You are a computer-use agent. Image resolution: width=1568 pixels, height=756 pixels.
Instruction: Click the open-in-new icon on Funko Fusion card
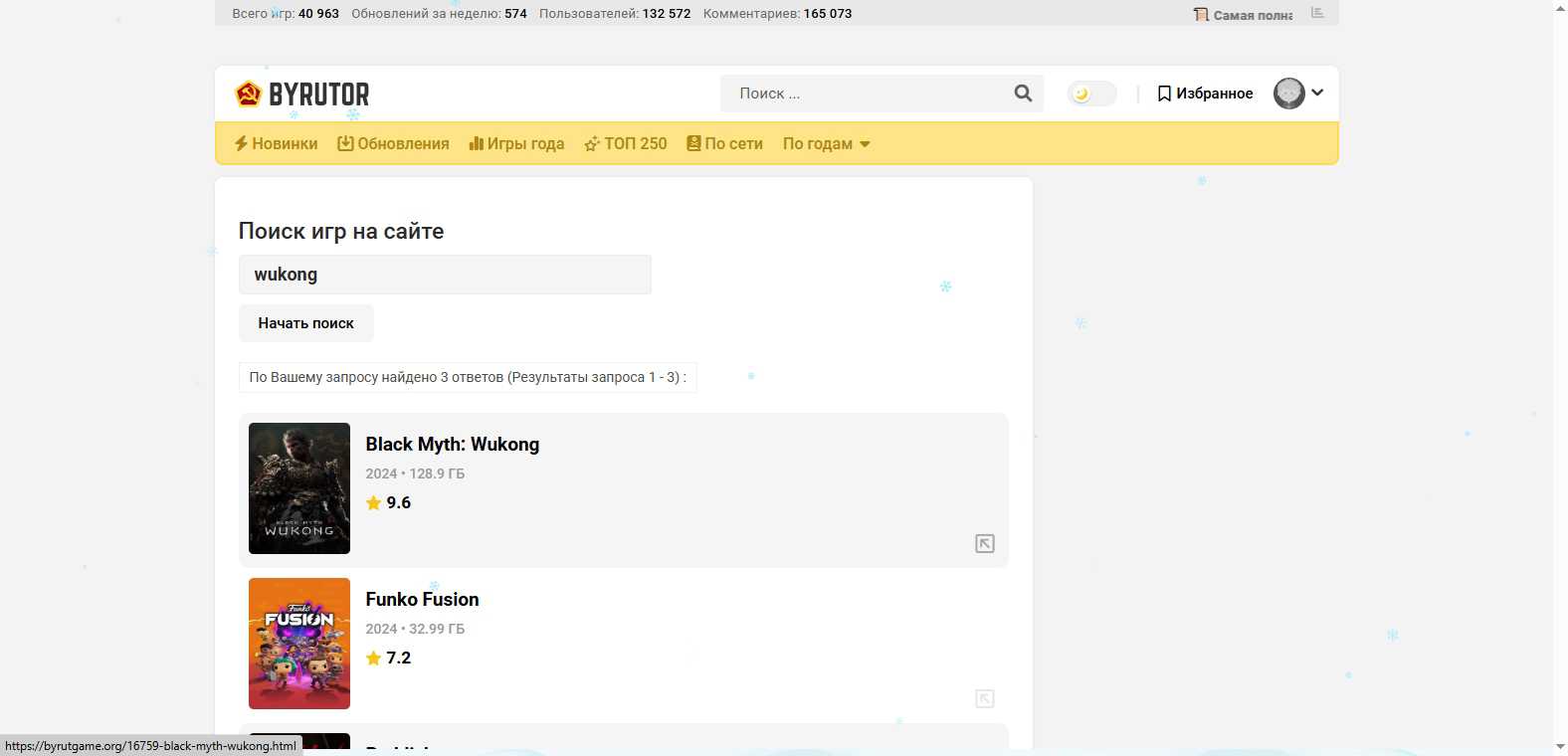click(985, 698)
